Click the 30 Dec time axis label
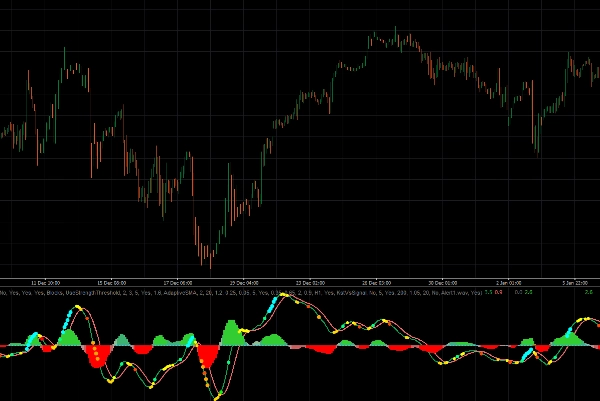The height and width of the screenshot is (401, 600). (x=442, y=283)
